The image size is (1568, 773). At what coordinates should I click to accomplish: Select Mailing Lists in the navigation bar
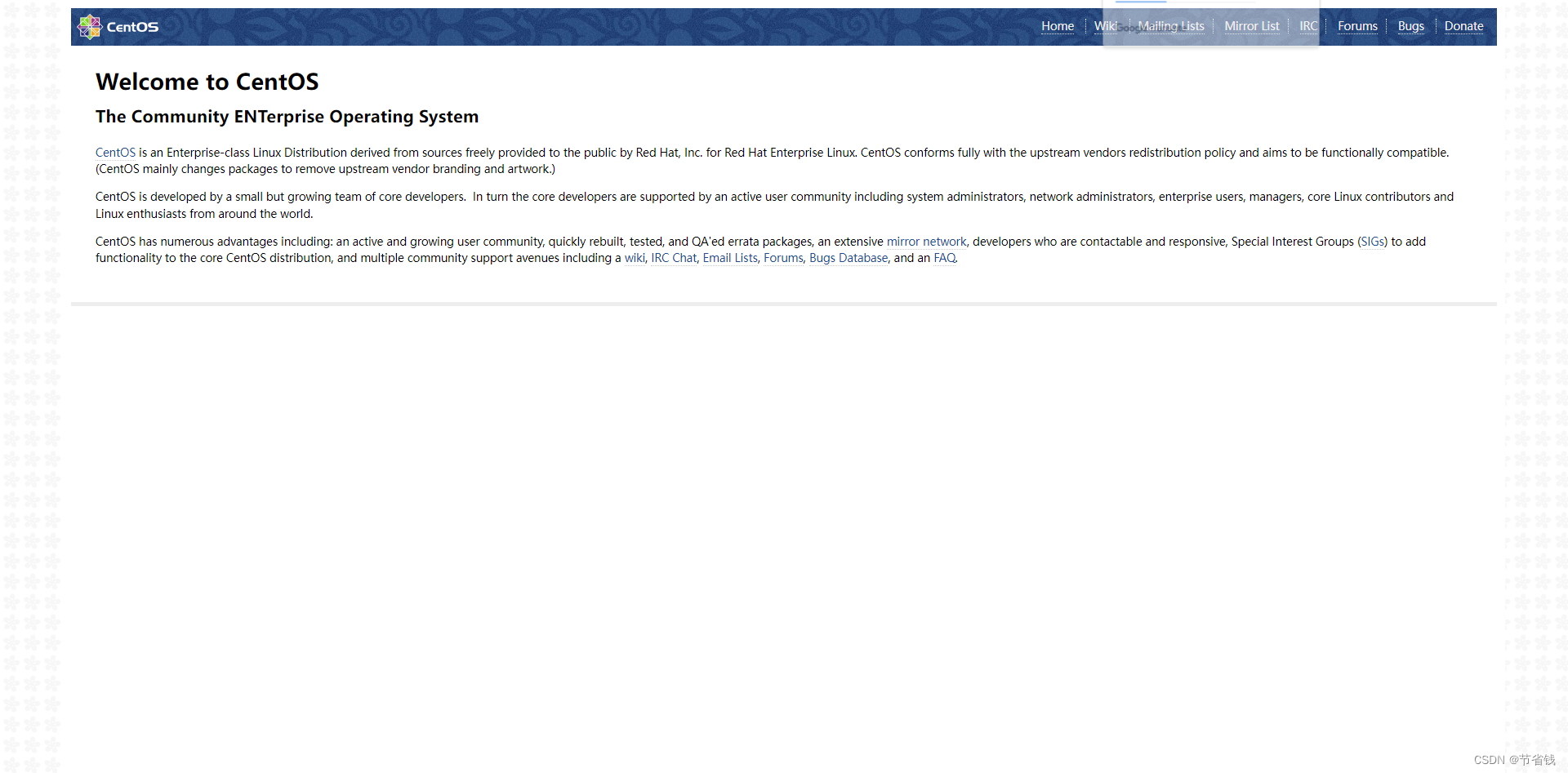click(1171, 26)
